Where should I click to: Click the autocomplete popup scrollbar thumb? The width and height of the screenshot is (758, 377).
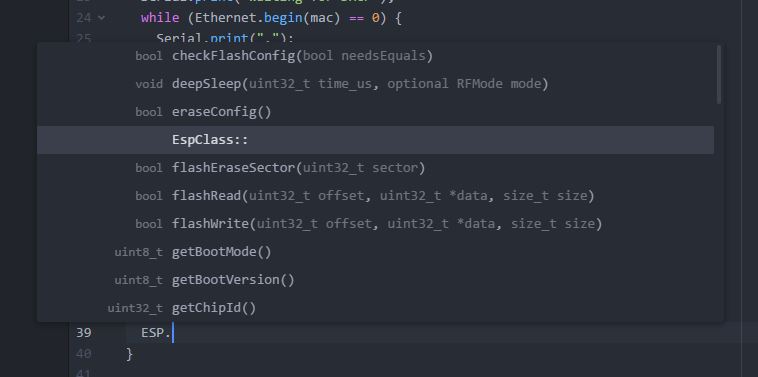pyautogui.click(x=719, y=74)
